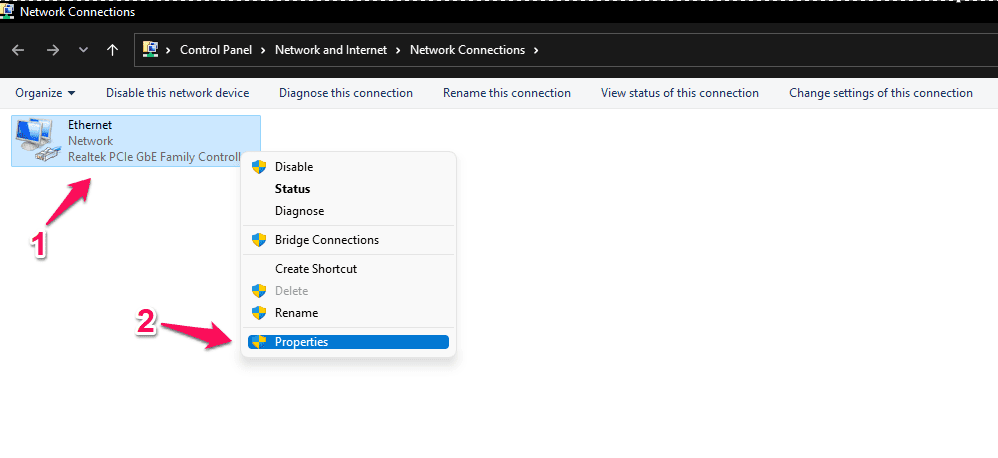Click the shield icon beside Properties
The height and width of the screenshot is (458, 998).
[259, 342]
